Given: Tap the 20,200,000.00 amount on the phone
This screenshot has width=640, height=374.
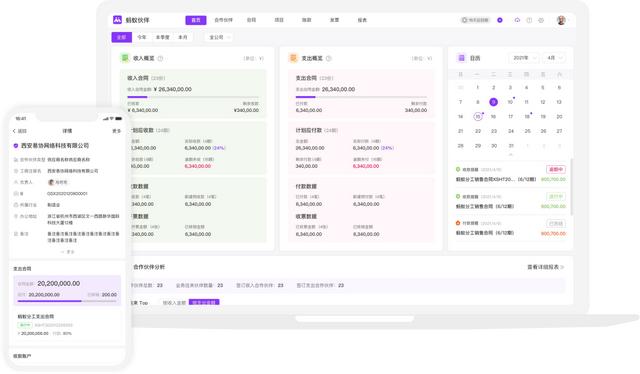Looking at the screenshot, I should pyautogui.click(x=59, y=283).
